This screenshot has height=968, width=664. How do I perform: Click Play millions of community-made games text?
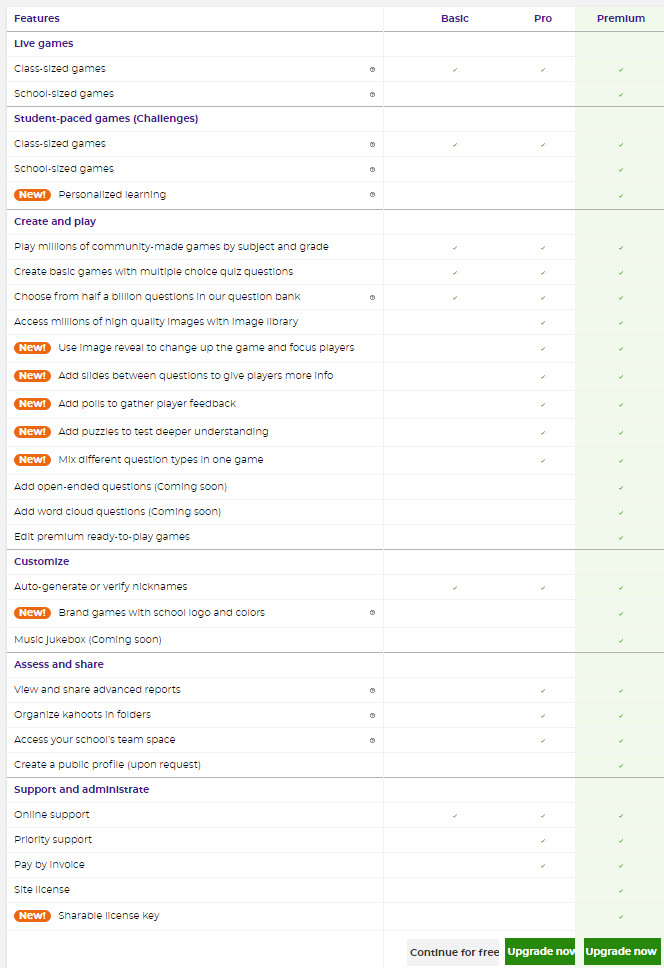(x=172, y=247)
